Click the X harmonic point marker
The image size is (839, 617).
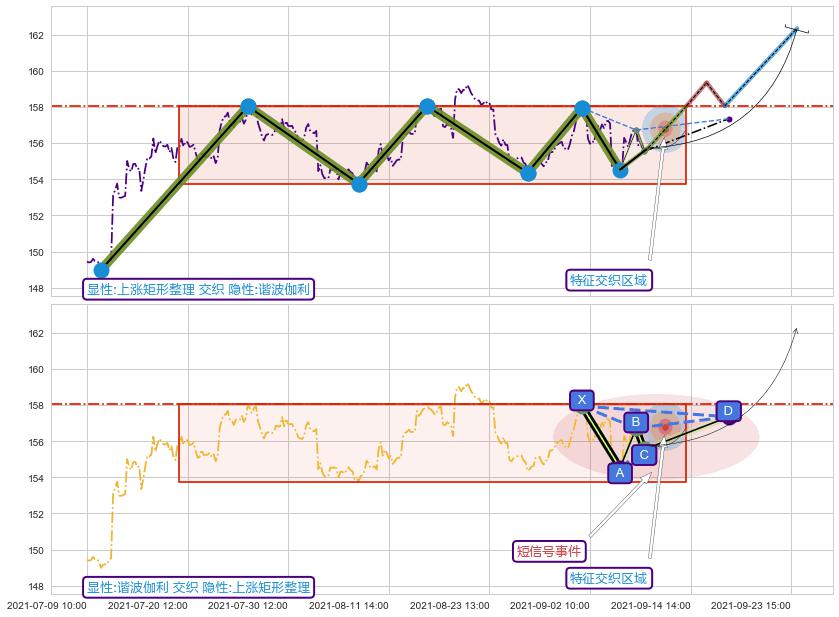(x=582, y=400)
